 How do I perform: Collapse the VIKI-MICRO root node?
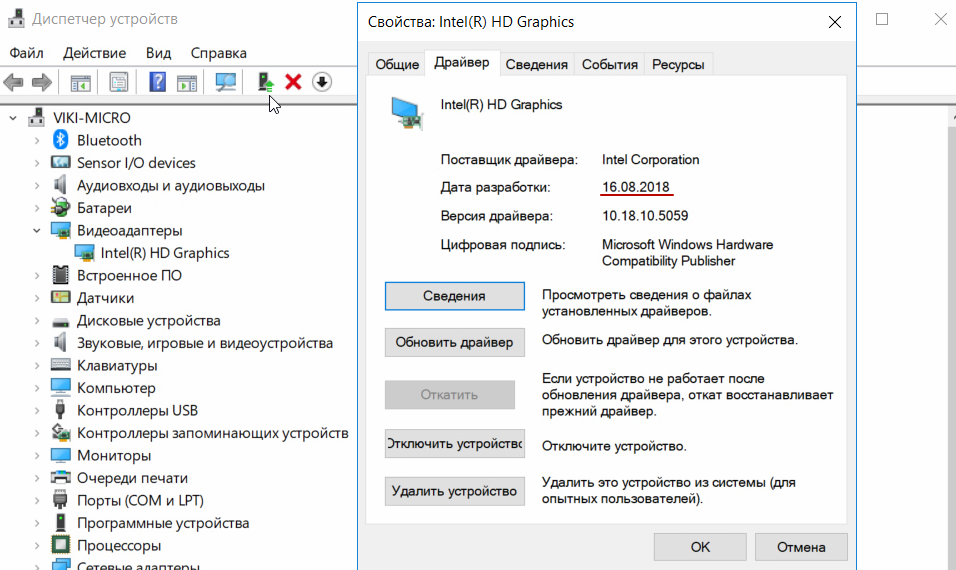coord(13,118)
